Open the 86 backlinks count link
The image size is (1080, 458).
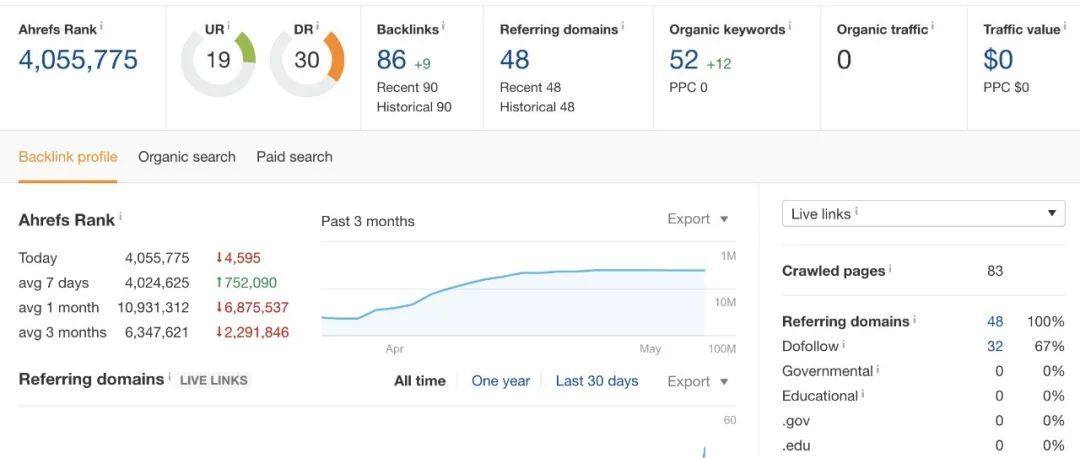coord(391,60)
